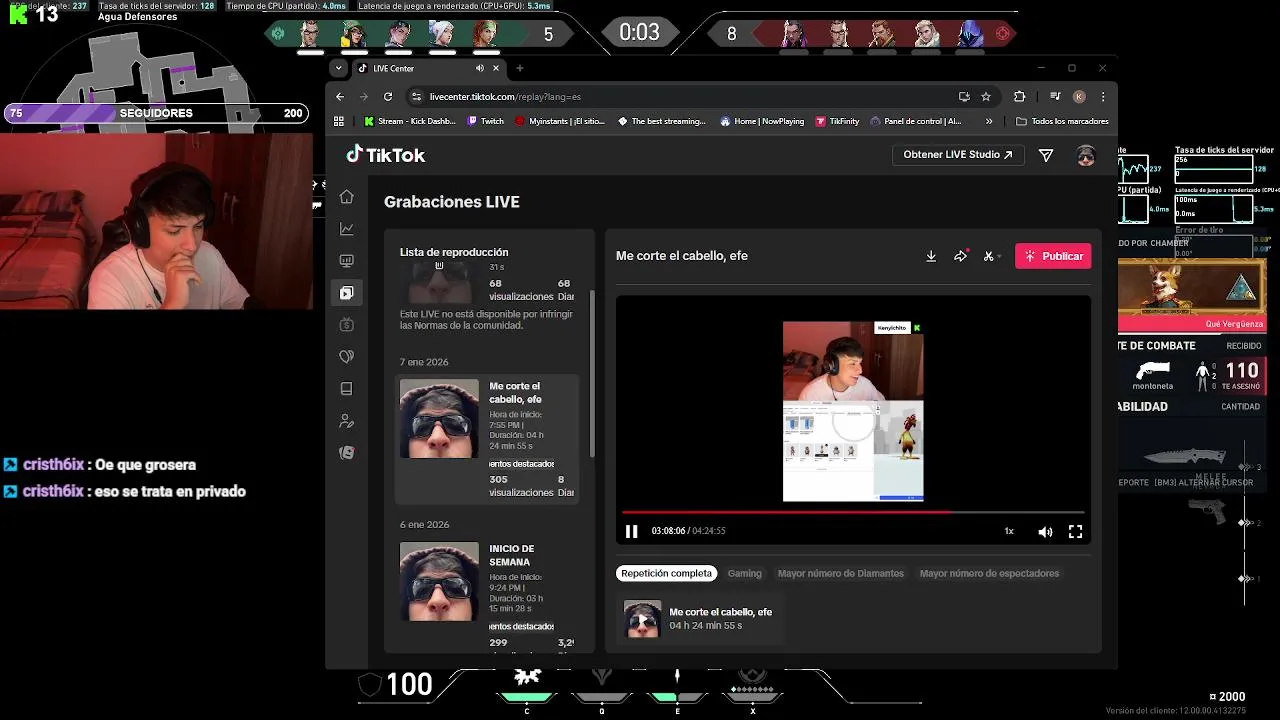Open the 'Me corte el cabello, efe' playlist thumbnail
This screenshot has height=720, width=1280.
439,418
